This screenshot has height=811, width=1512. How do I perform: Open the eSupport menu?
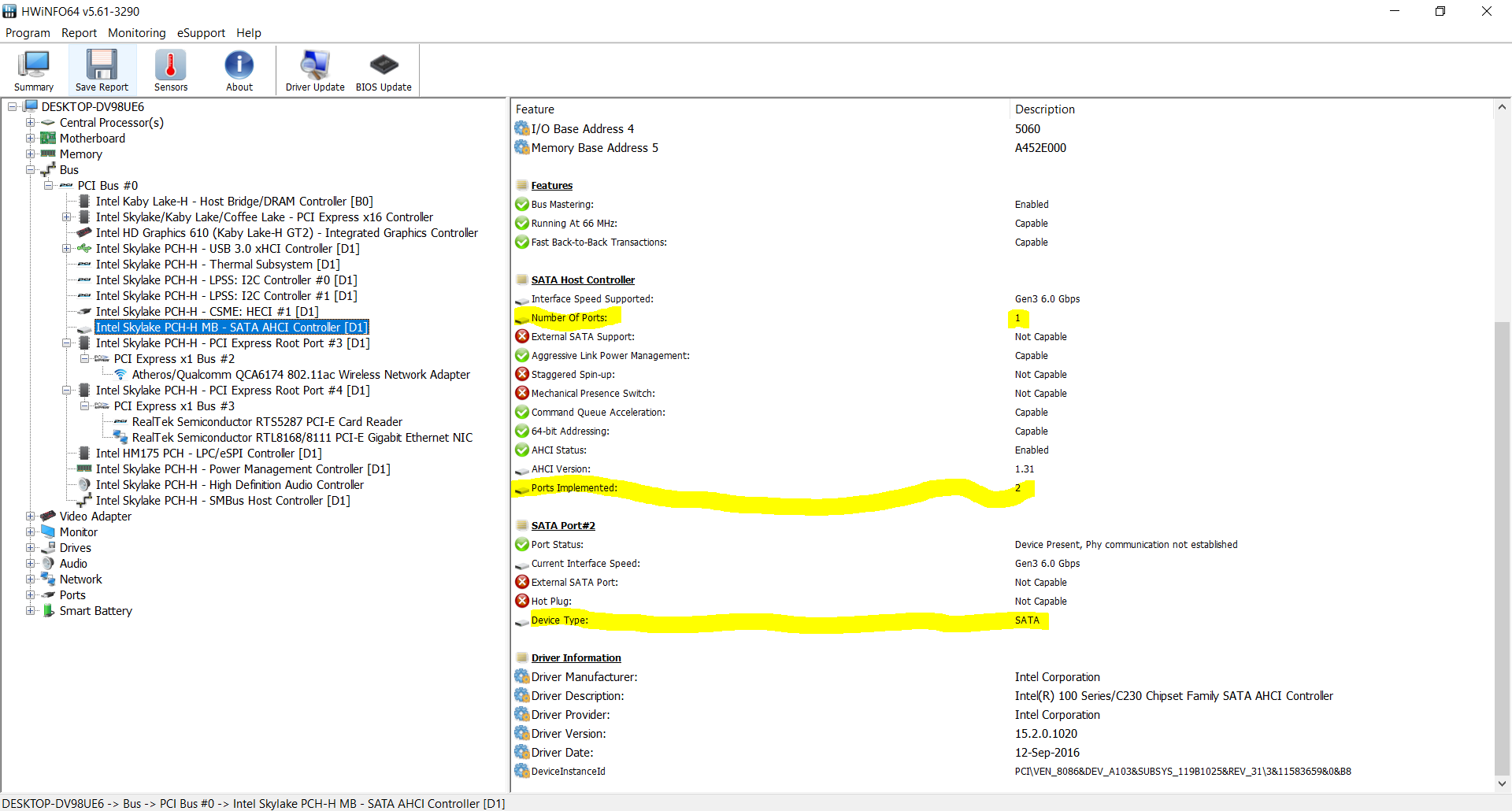pyautogui.click(x=201, y=33)
